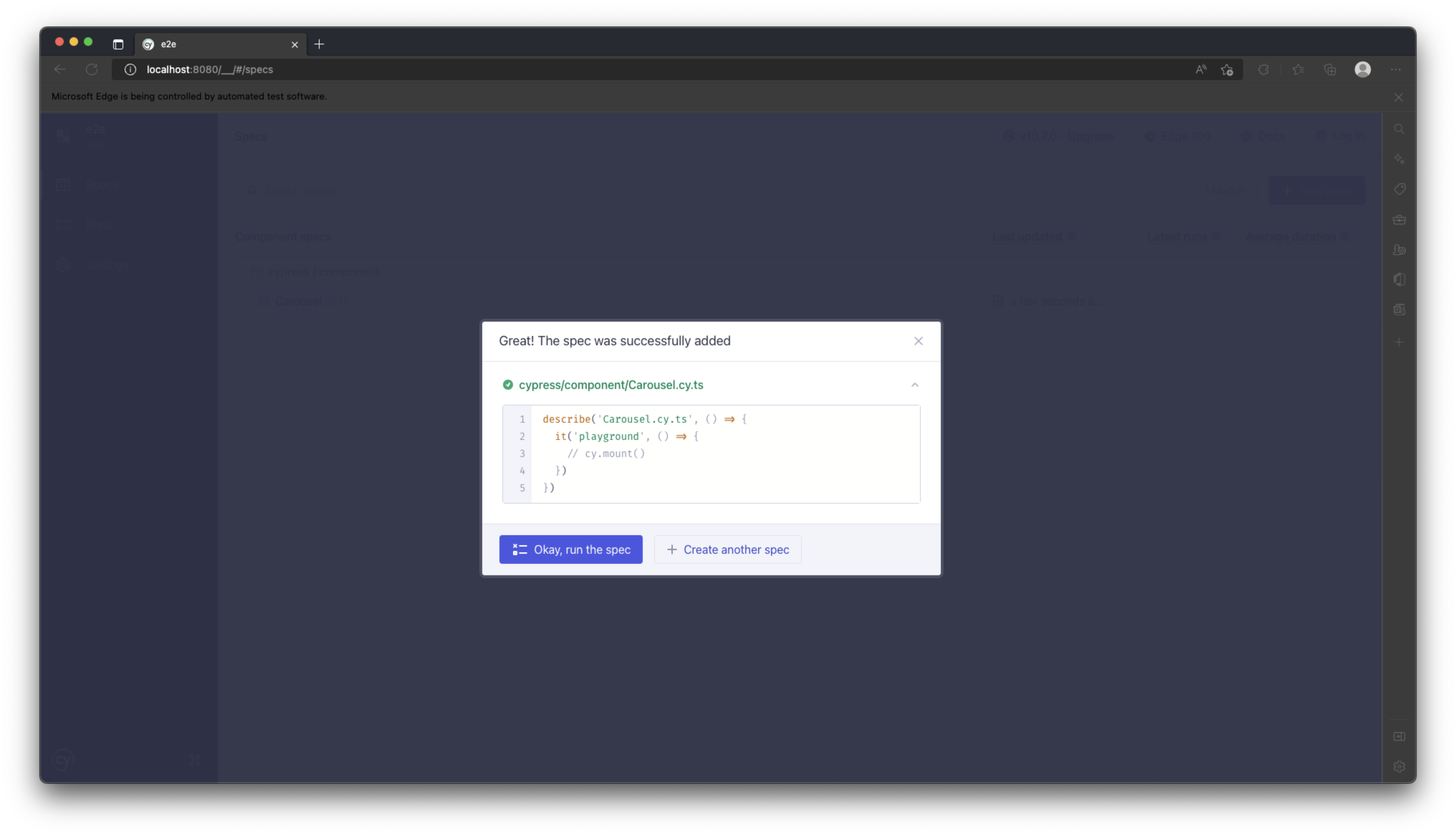
Task: Click the Extensions puzzle icon in toolbar
Action: 1263,69
